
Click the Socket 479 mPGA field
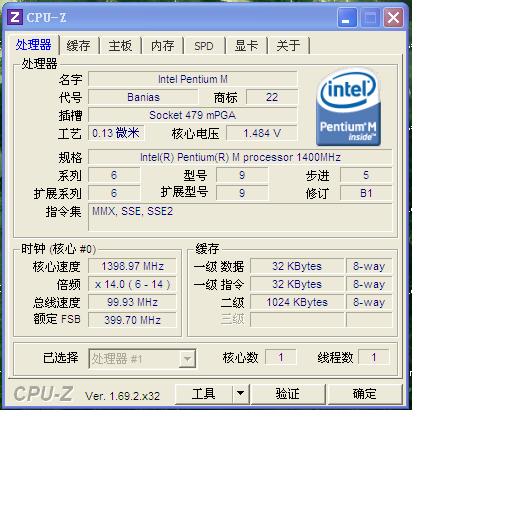coord(193,115)
